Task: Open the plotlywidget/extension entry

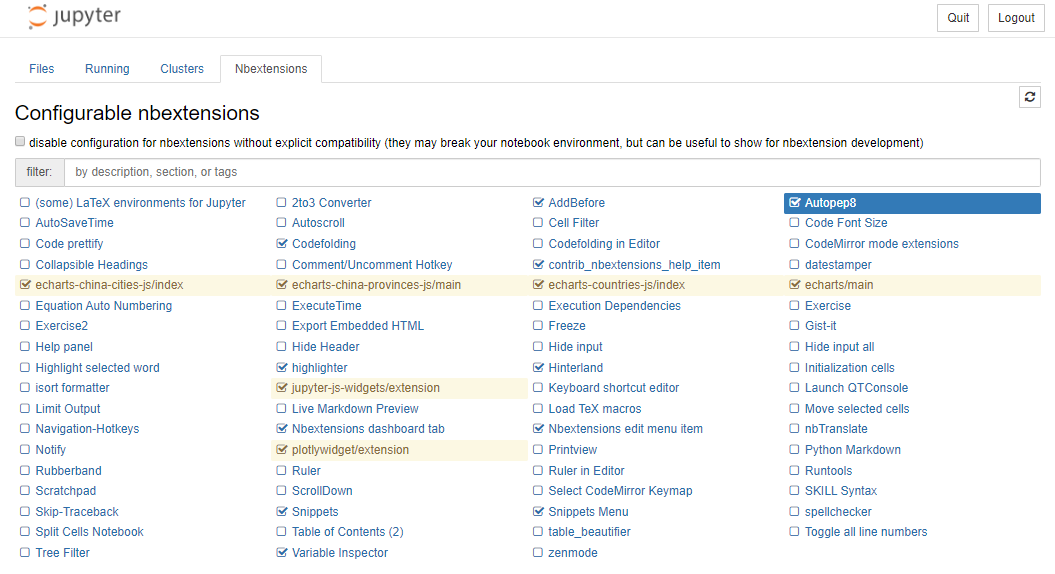Action: [351, 450]
